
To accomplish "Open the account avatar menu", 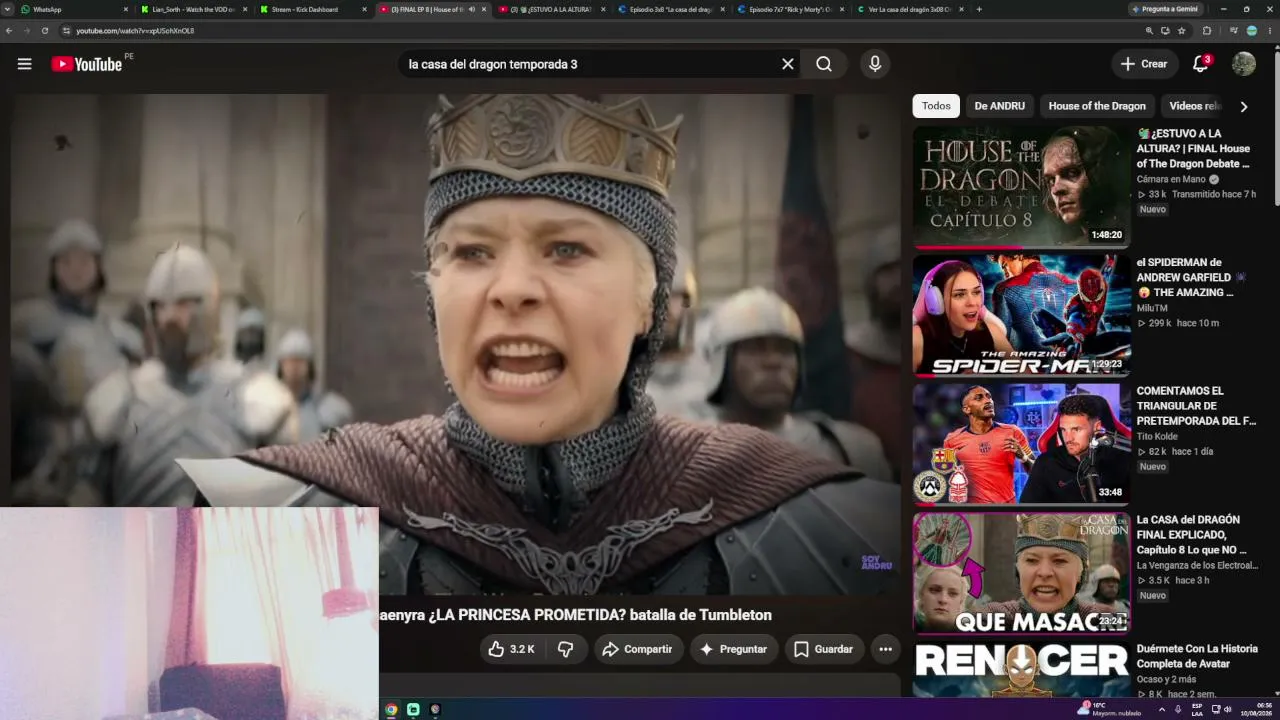I will 1244,64.
